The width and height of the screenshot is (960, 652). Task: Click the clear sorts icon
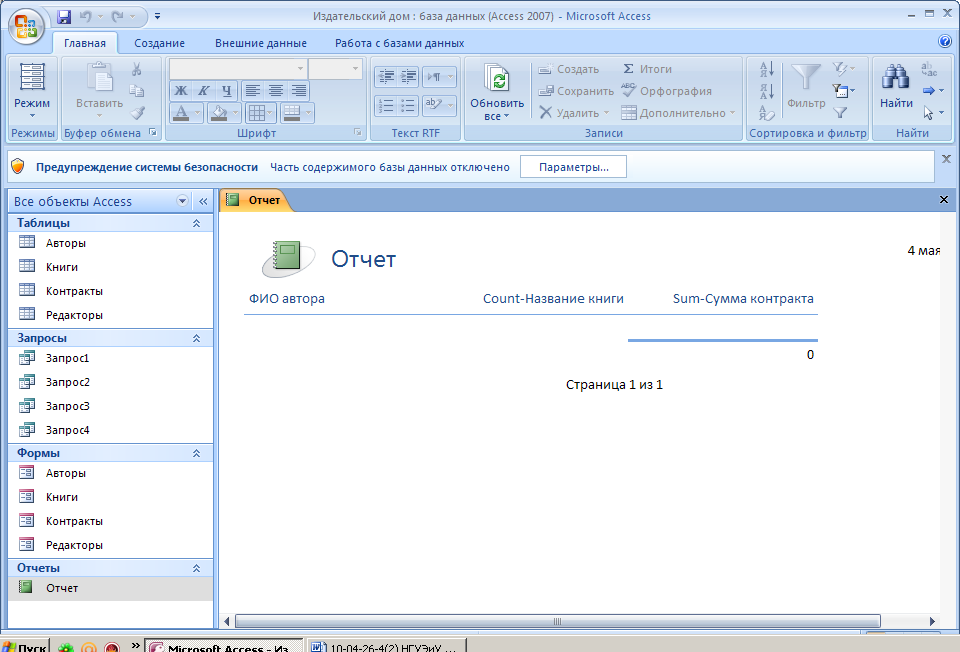click(767, 113)
